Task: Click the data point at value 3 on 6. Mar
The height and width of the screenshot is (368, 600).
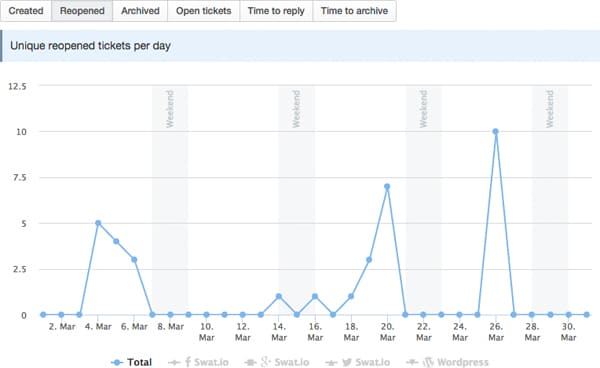Action: (134, 259)
